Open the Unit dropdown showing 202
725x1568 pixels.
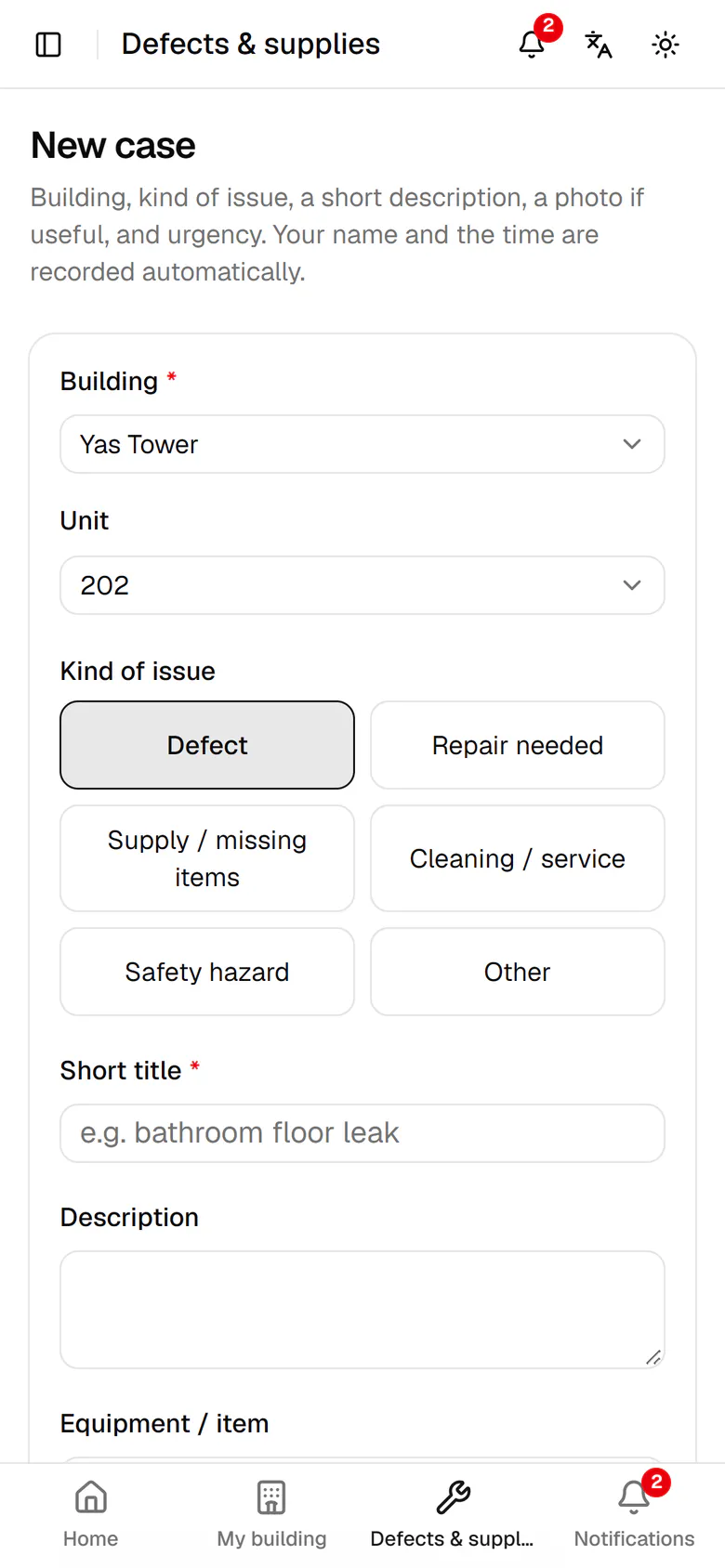pyautogui.click(x=362, y=585)
